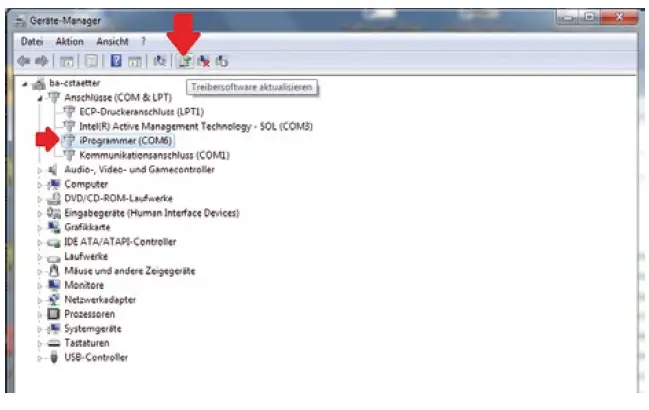This screenshot has height=410, width=649.
Task: Click the port icon of iProgrammer (COM6)
Action: (x=69, y=141)
